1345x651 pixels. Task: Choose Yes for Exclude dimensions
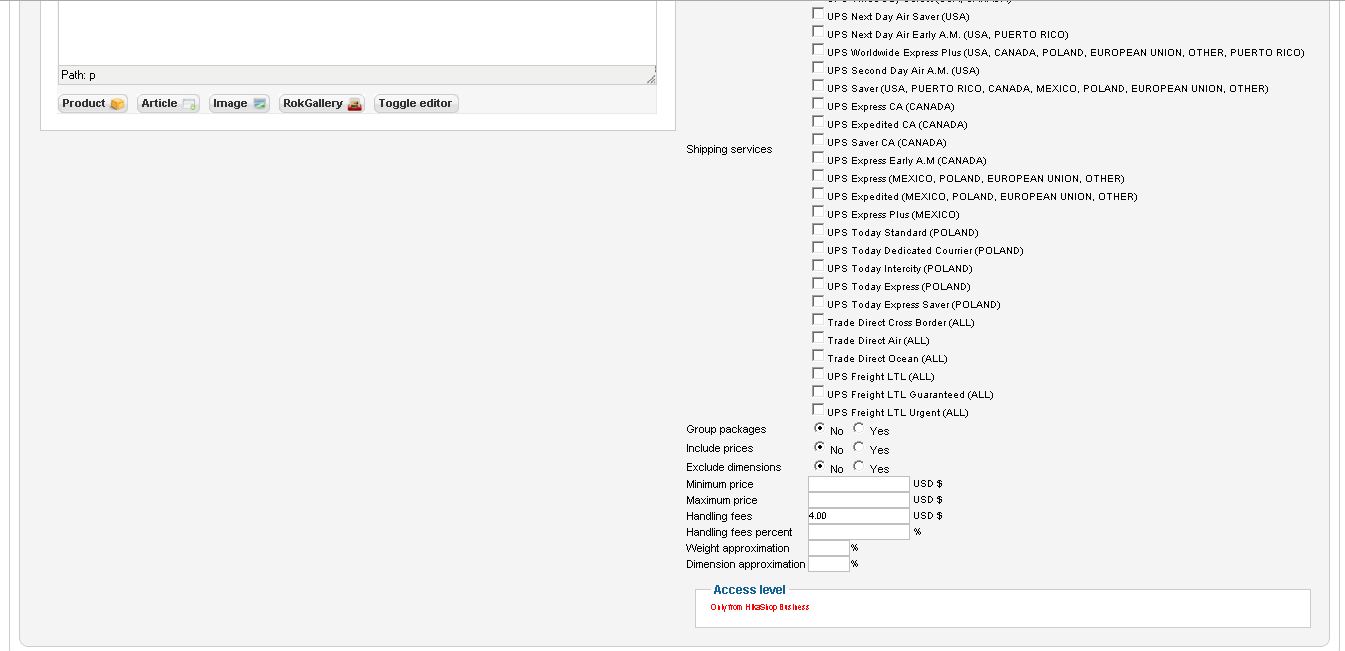858,467
